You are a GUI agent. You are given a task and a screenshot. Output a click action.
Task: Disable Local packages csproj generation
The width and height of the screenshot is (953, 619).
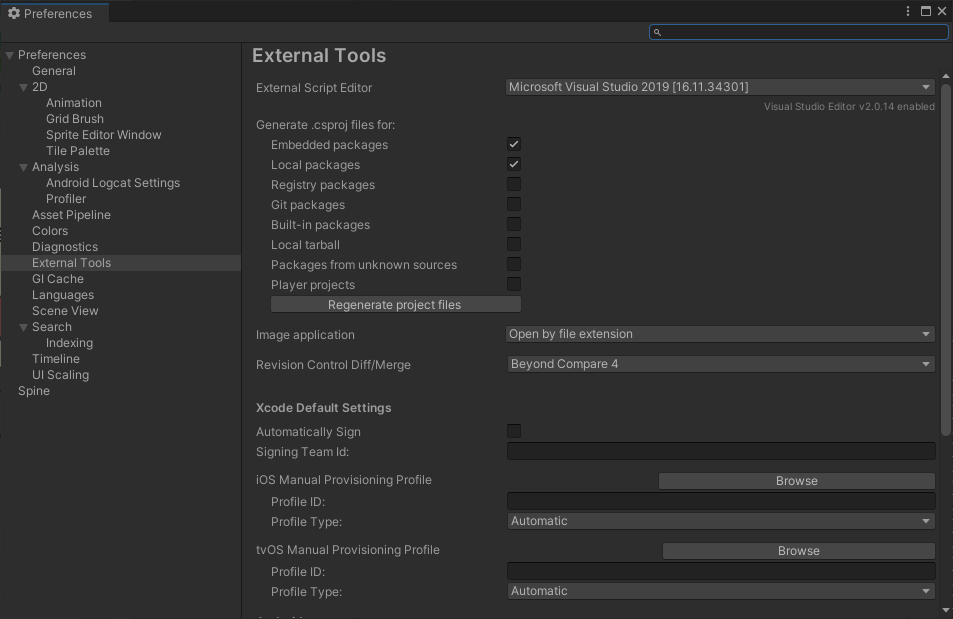(x=514, y=164)
